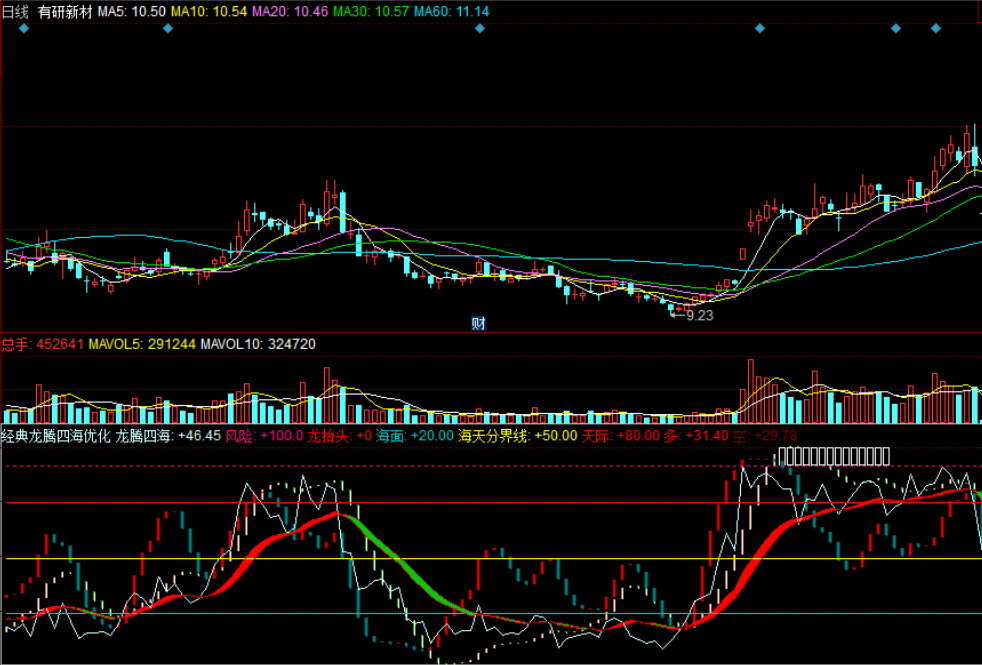Select the MA5: 10.50 indicator label
The width and height of the screenshot is (982, 665).
pos(132,11)
